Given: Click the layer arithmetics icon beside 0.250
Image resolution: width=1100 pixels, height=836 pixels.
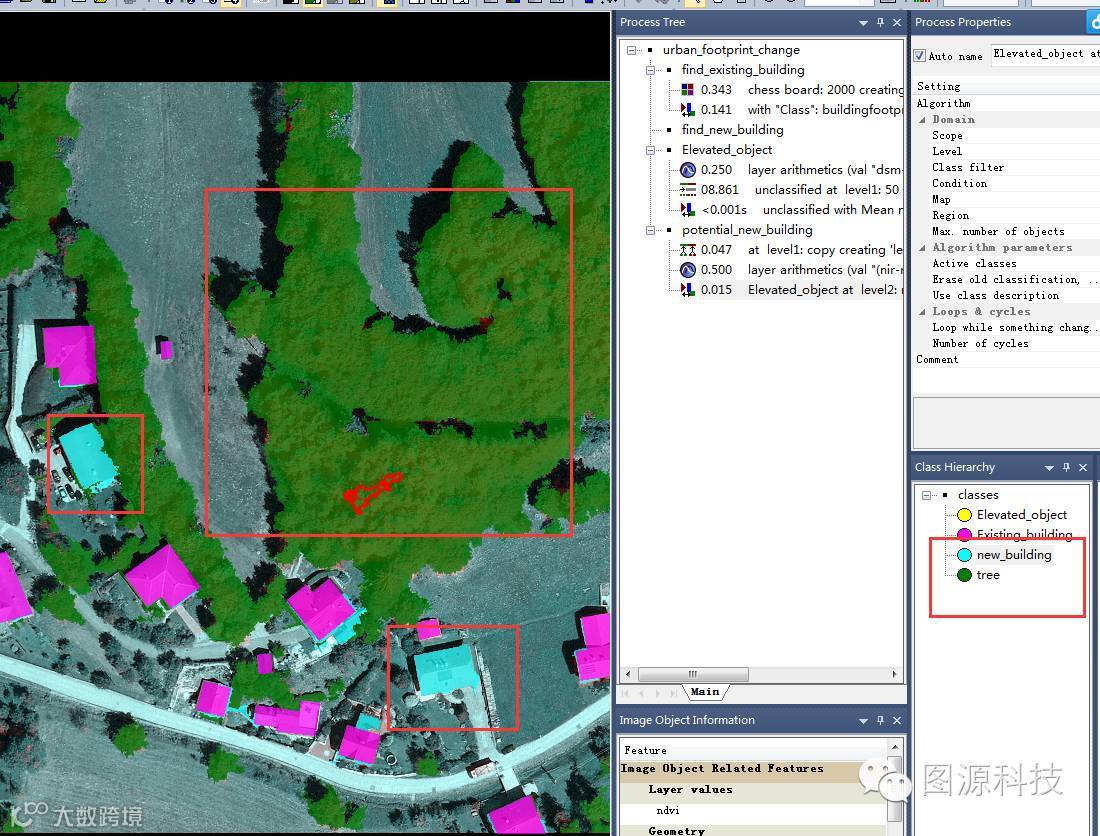Looking at the screenshot, I should pyautogui.click(x=688, y=170).
